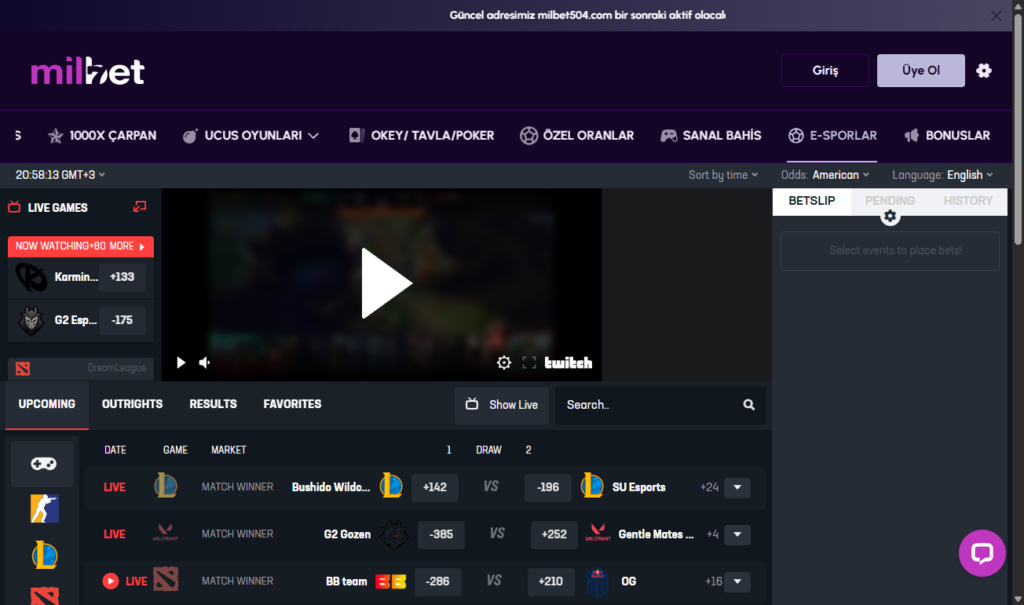
Task: Click the Live Games TV icon
Action: point(14,207)
